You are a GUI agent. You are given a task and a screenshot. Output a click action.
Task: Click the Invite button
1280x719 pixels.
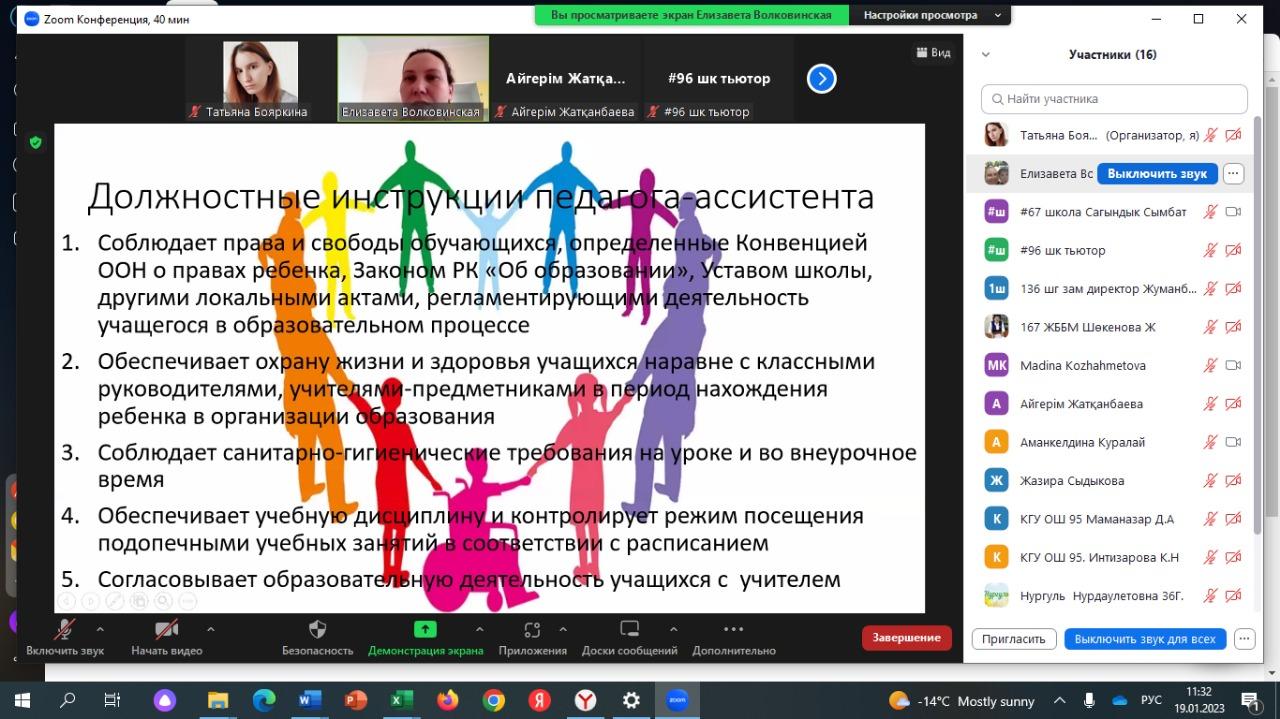click(1013, 639)
